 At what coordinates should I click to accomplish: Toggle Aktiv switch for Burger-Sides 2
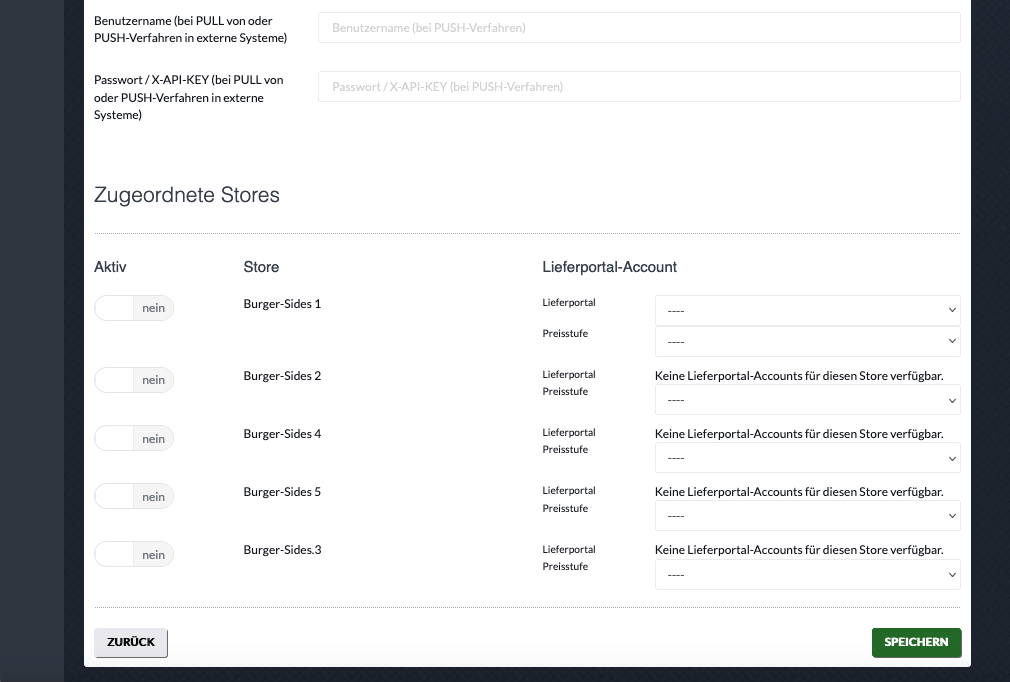(x=134, y=380)
